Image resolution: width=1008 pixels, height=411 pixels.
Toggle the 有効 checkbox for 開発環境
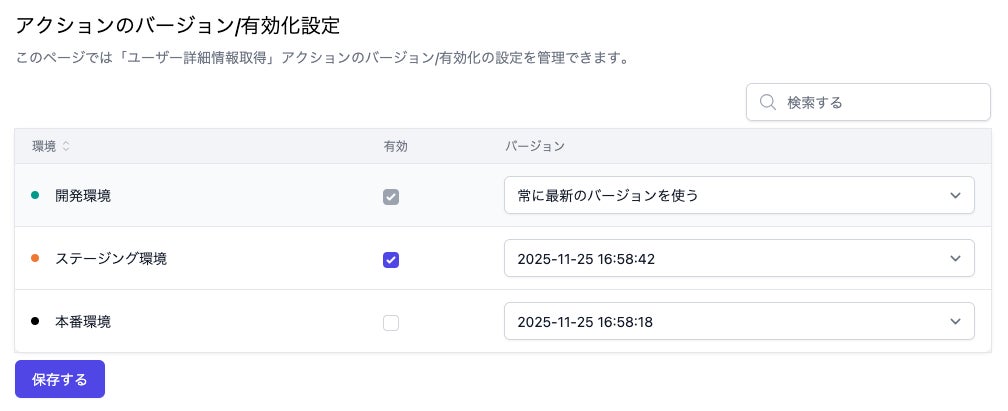[391, 197]
